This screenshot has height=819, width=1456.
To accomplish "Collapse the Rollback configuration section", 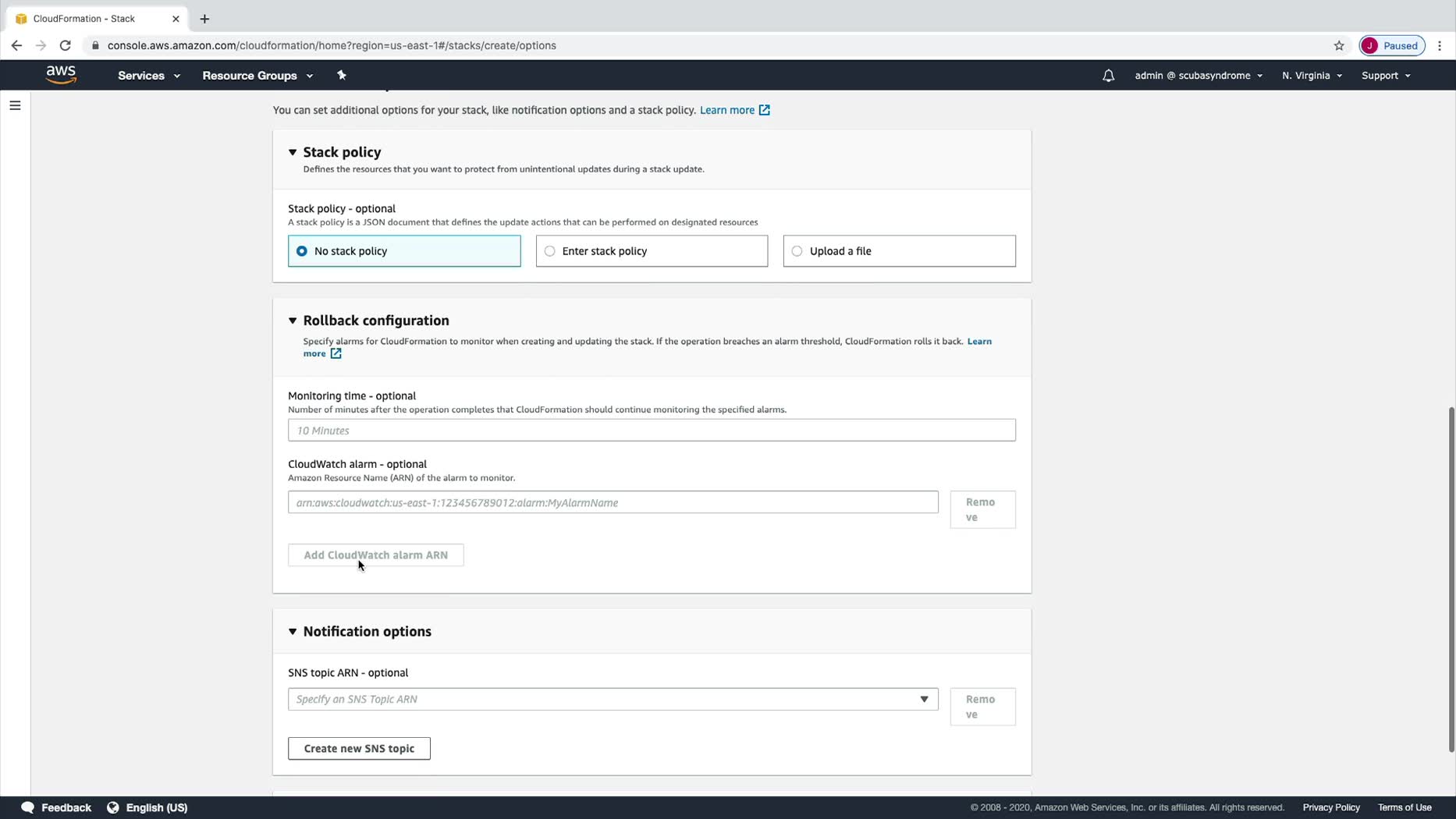I will pyautogui.click(x=293, y=321).
